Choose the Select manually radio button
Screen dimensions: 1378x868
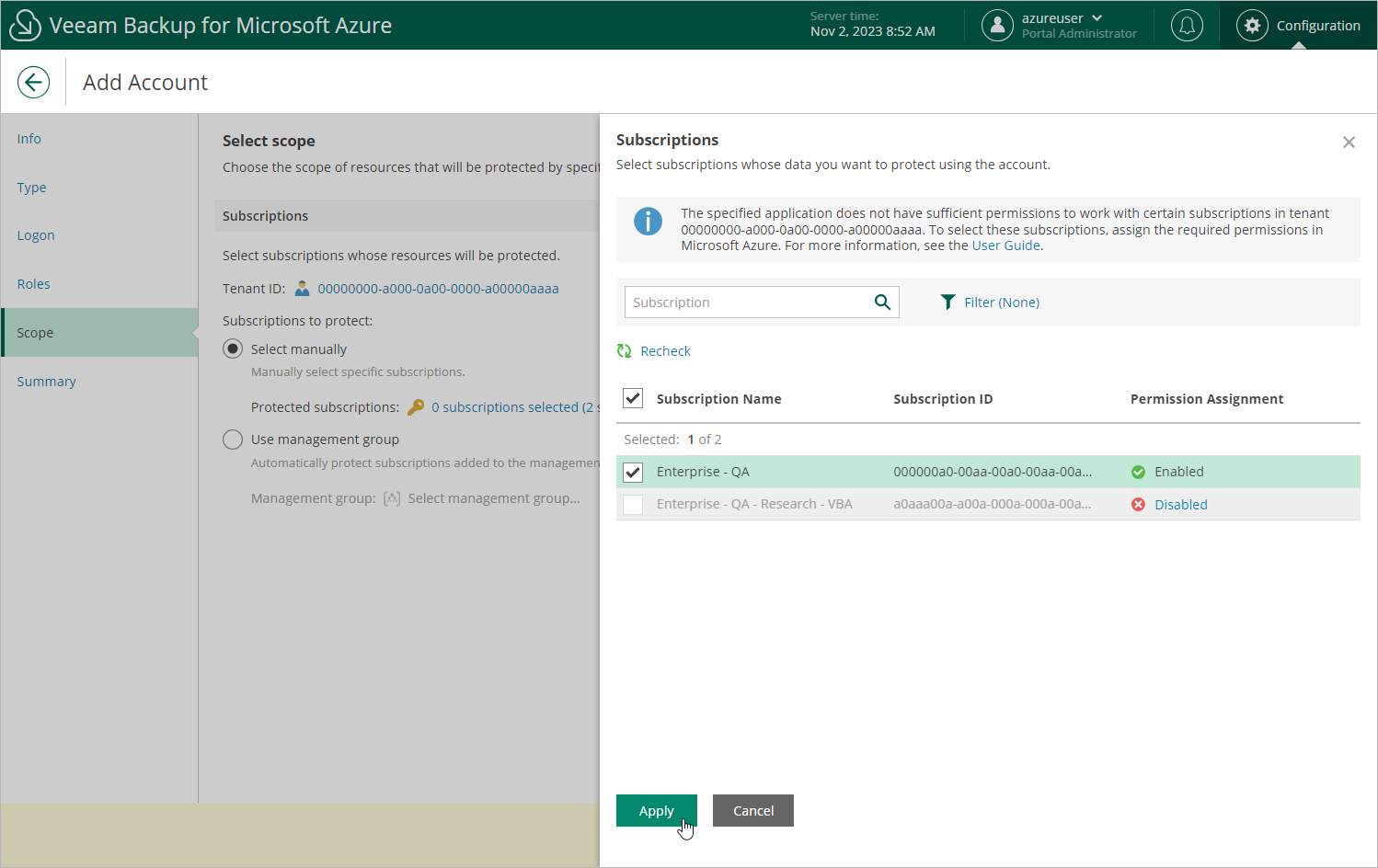[x=233, y=348]
